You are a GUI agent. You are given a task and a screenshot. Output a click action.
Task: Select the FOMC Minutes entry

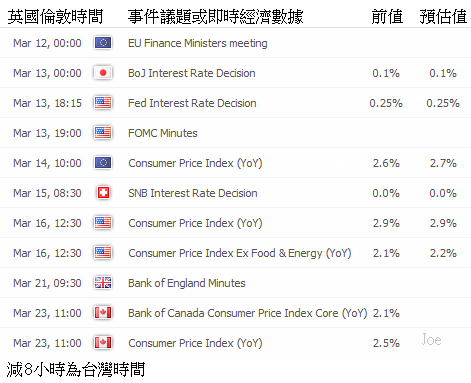pyautogui.click(x=163, y=133)
